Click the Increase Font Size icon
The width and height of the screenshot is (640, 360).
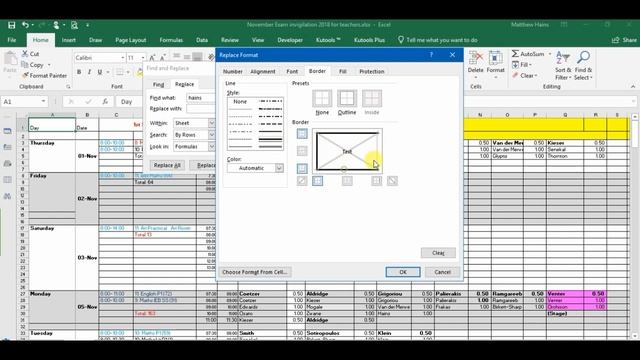152,58
